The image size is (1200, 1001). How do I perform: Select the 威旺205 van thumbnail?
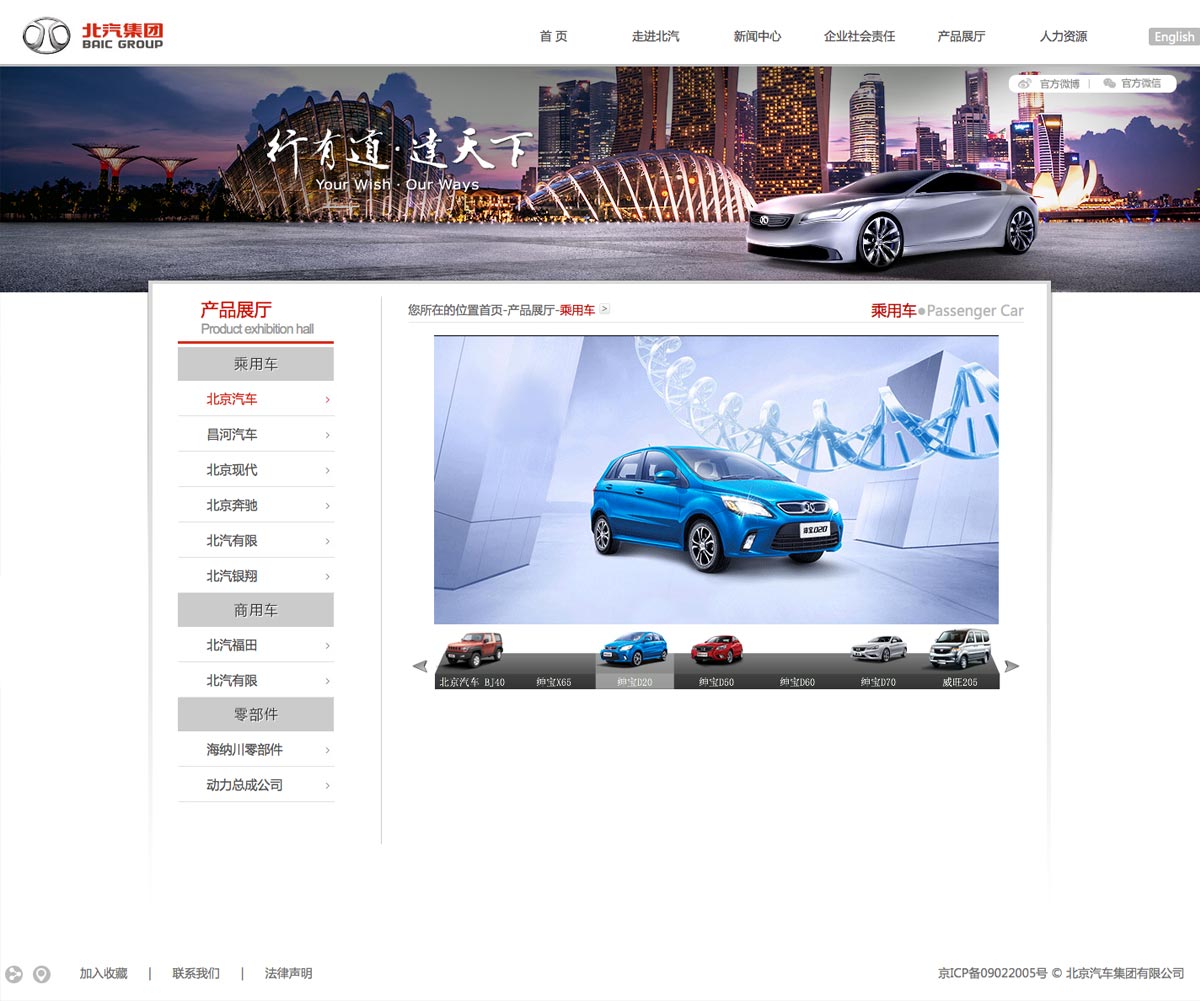tap(960, 648)
